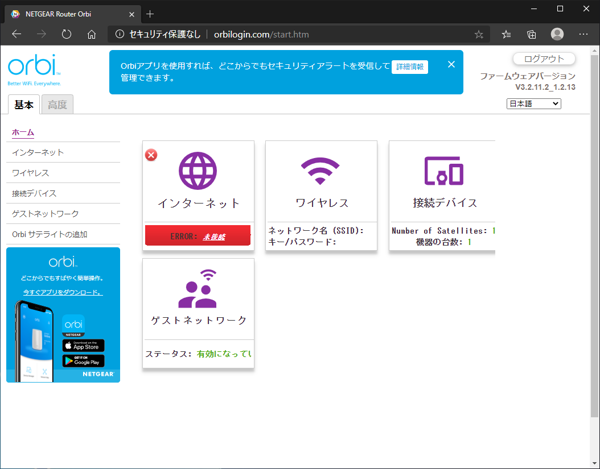Viewport: 600px width, 469px height.
Task: Go to browser home page icon
Action: [91, 34]
